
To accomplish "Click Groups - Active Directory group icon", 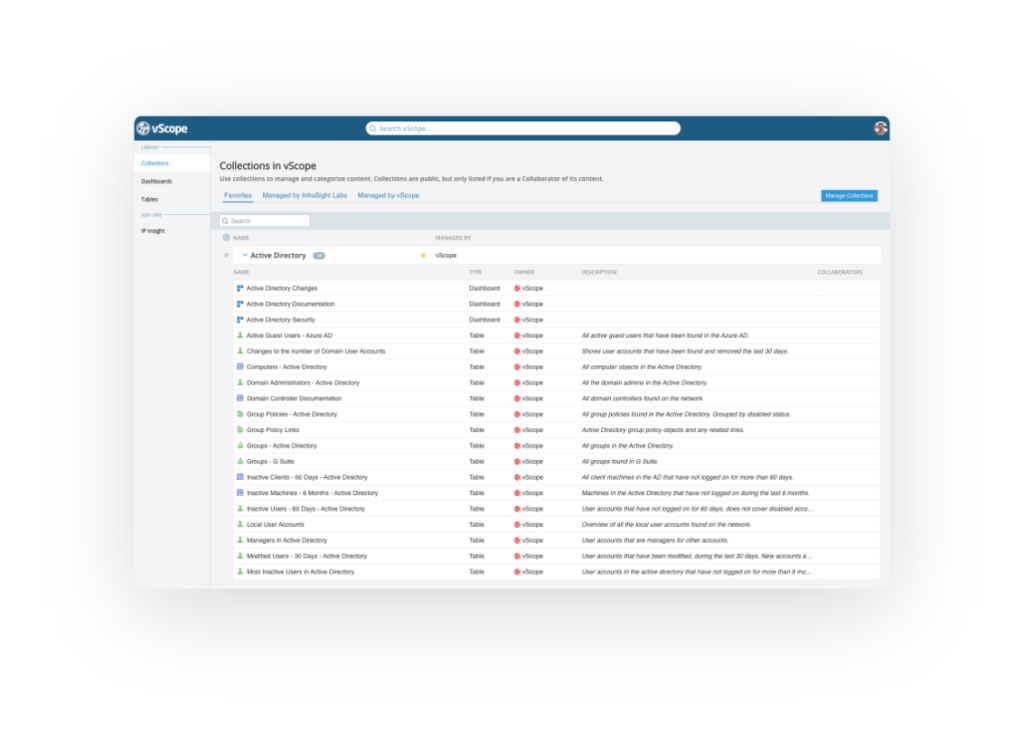I will tap(240, 445).
